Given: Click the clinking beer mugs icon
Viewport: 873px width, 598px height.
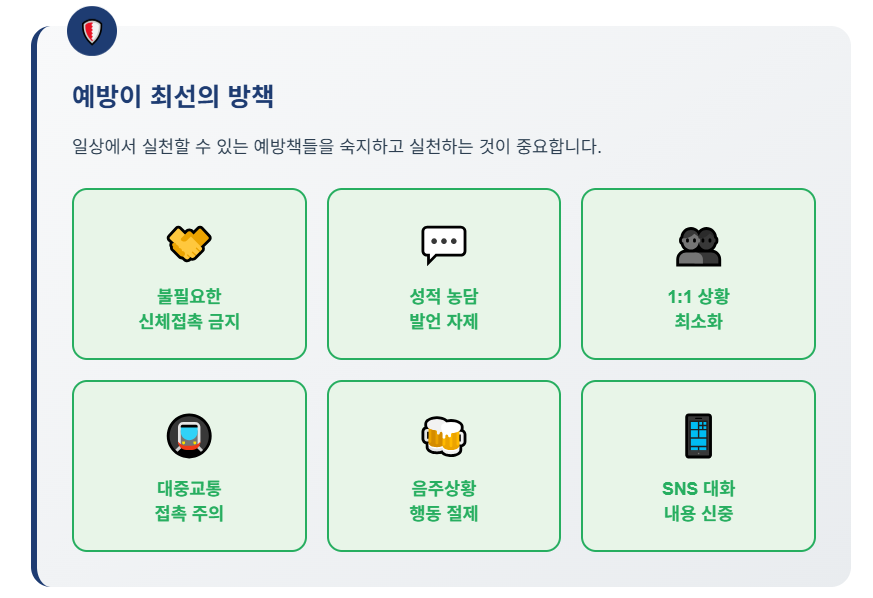Looking at the screenshot, I should [x=443, y=436].
